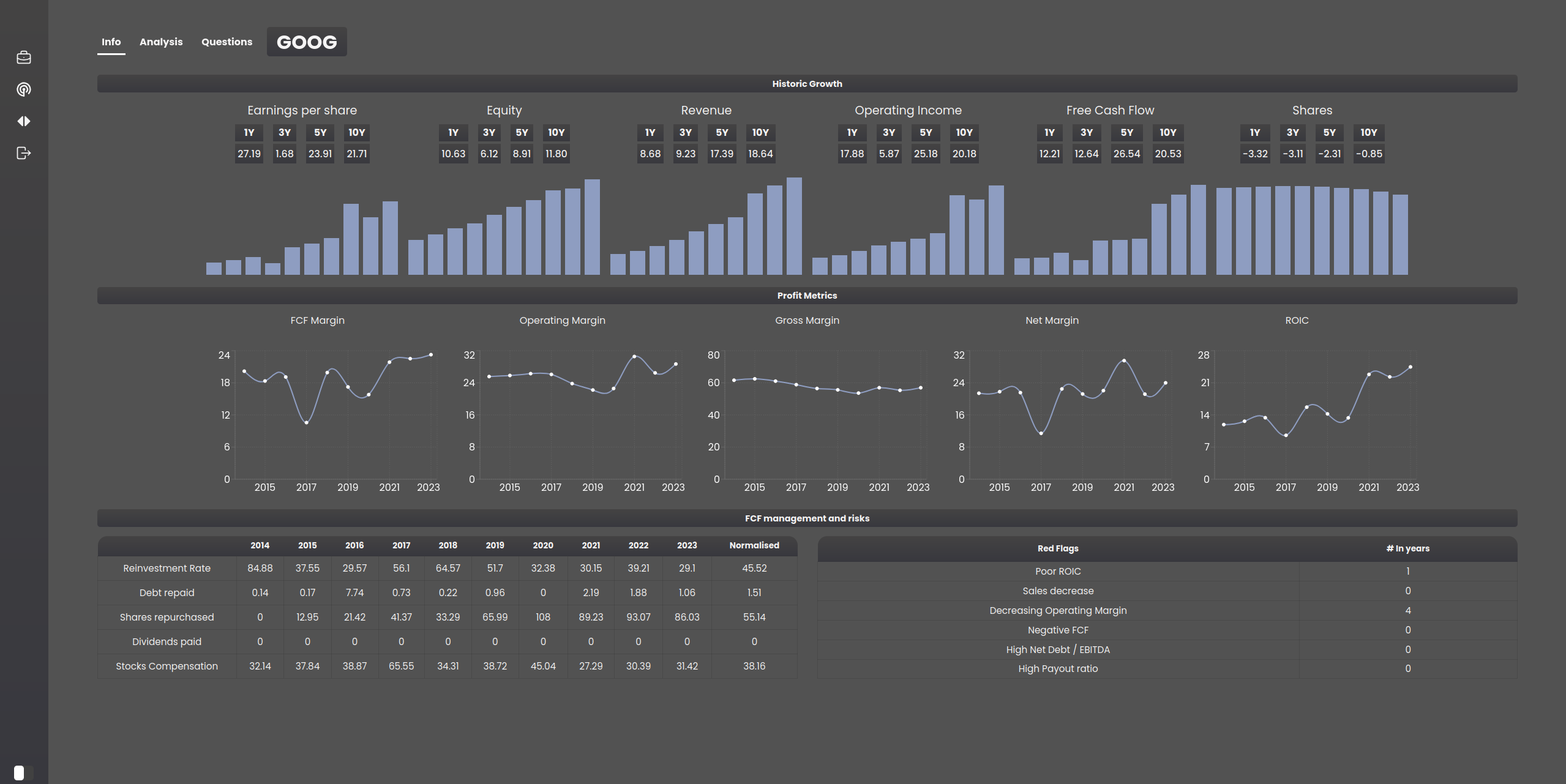Click the High Net Debt / EBITDA row
The height and width of the screenshot is (784, 1566).
pos(1167,649)
